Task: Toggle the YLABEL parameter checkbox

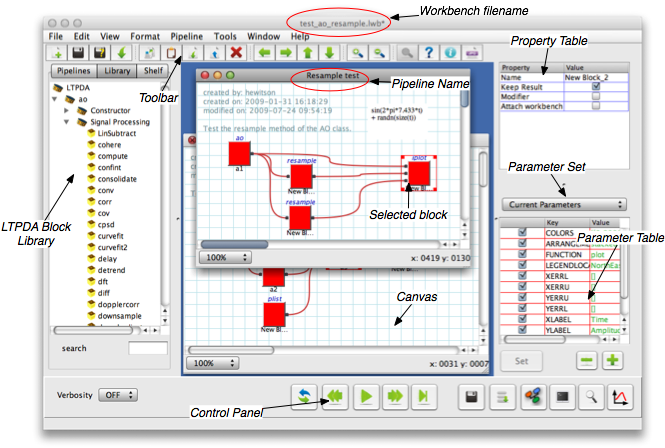Action: pyautogui.click(x=522, y=330)
